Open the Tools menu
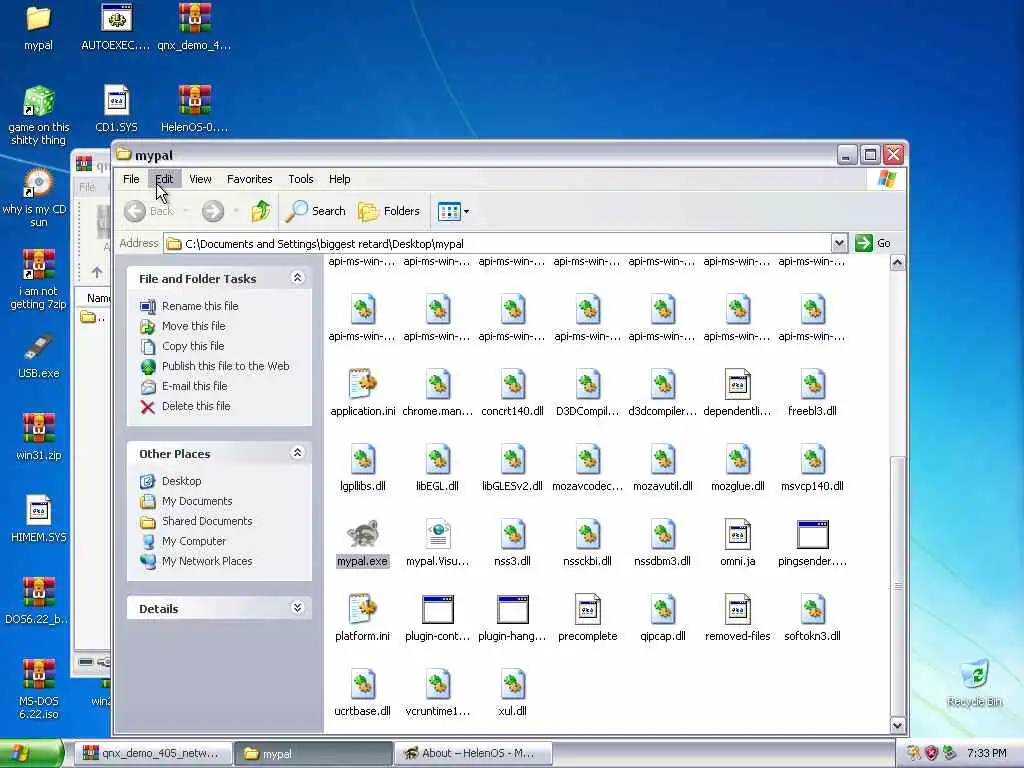The height and width of the screenshot is (768, 1024). point(300,179)
